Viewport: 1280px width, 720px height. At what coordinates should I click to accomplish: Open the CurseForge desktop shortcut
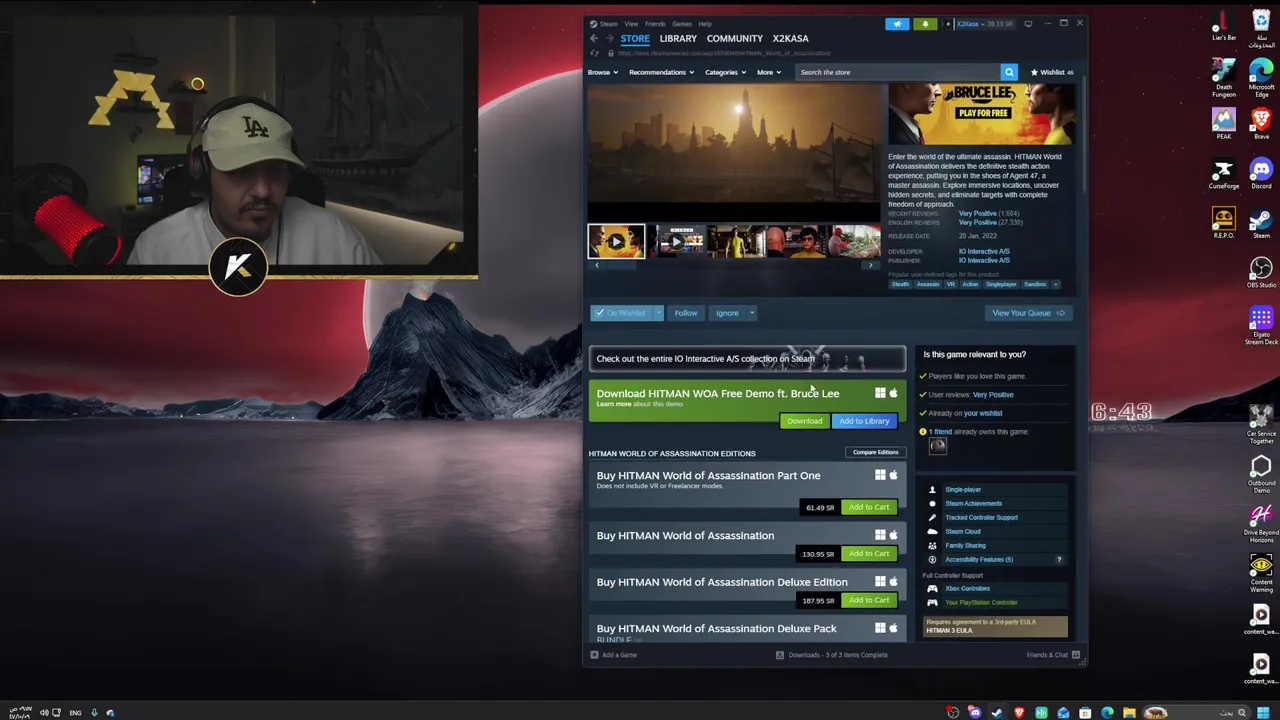[1224, 172]
